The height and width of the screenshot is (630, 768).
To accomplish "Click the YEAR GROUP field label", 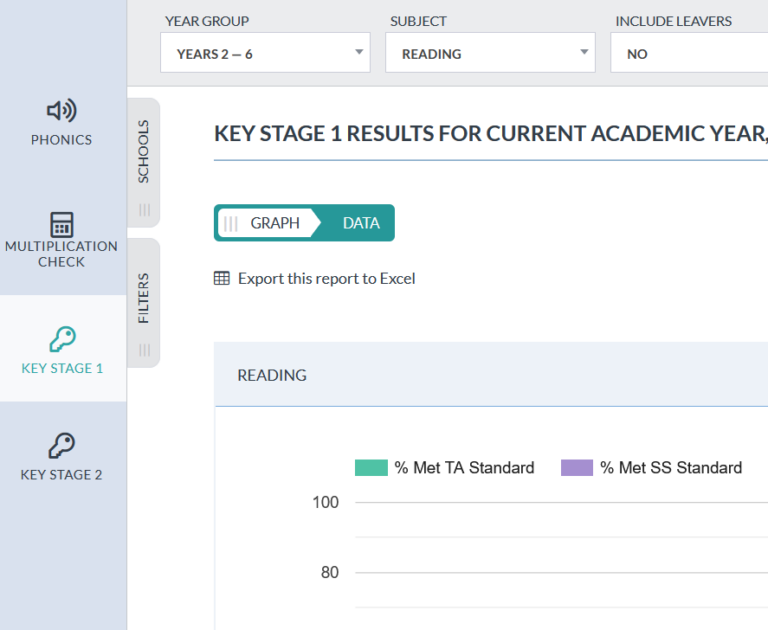I will tap(207, 21).
